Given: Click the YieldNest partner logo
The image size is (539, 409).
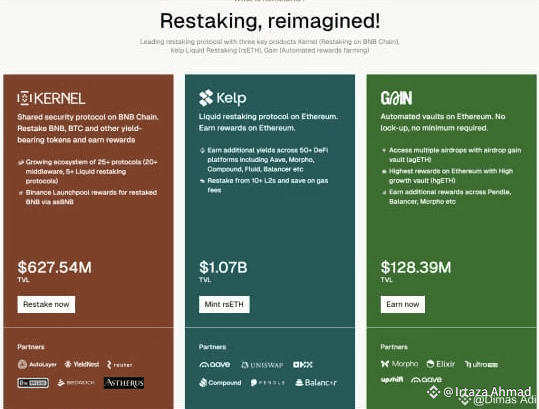Looking at the screenshot, I should [82, 364].
